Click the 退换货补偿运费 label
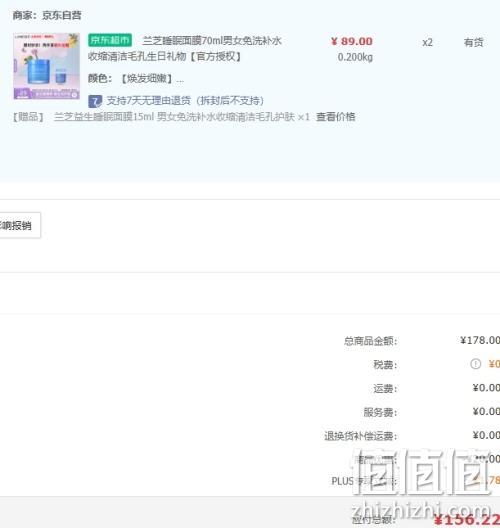The image size is (500, 528). click(x=361, y=436)
